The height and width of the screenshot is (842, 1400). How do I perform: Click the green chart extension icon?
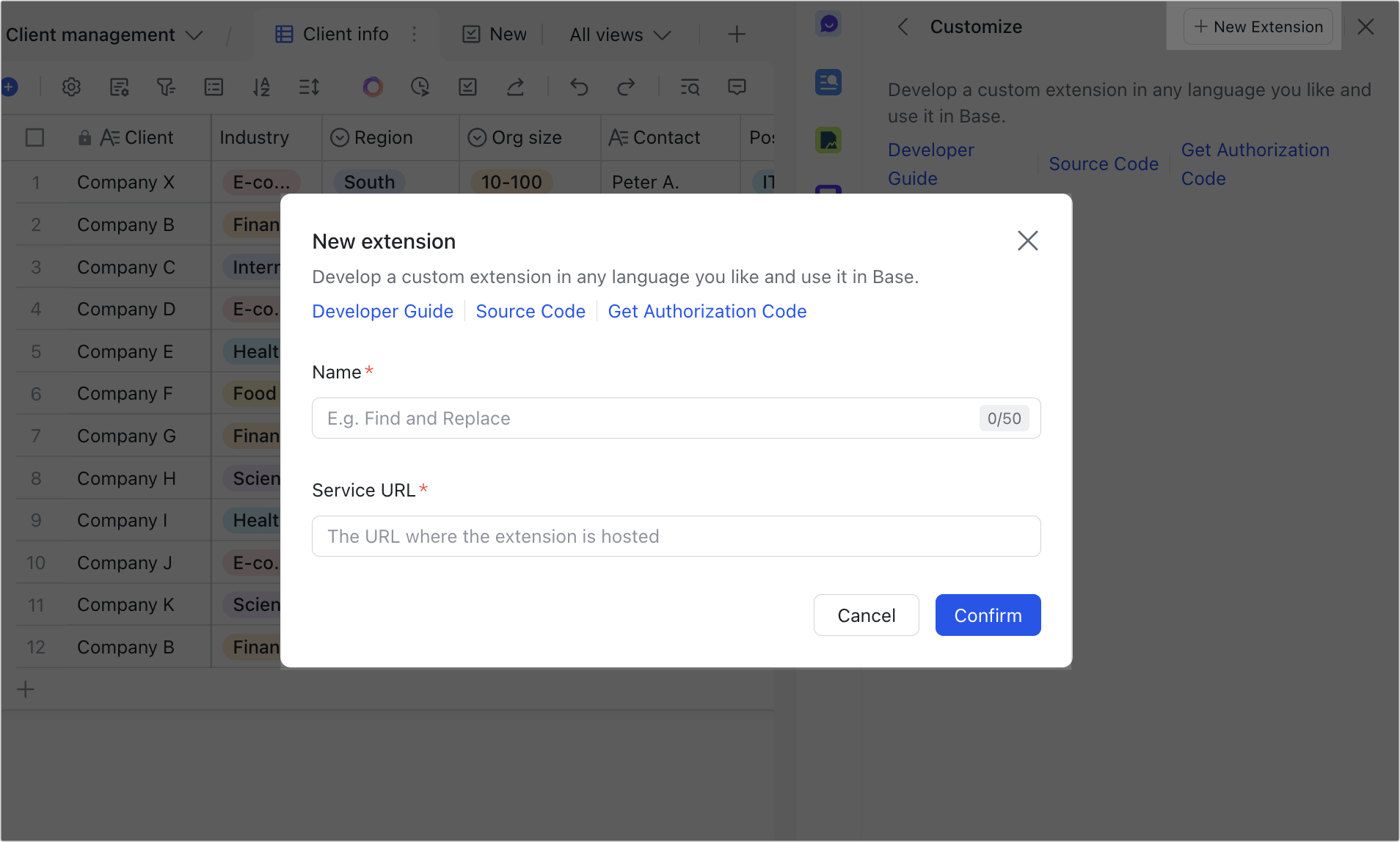coord(828,140)
